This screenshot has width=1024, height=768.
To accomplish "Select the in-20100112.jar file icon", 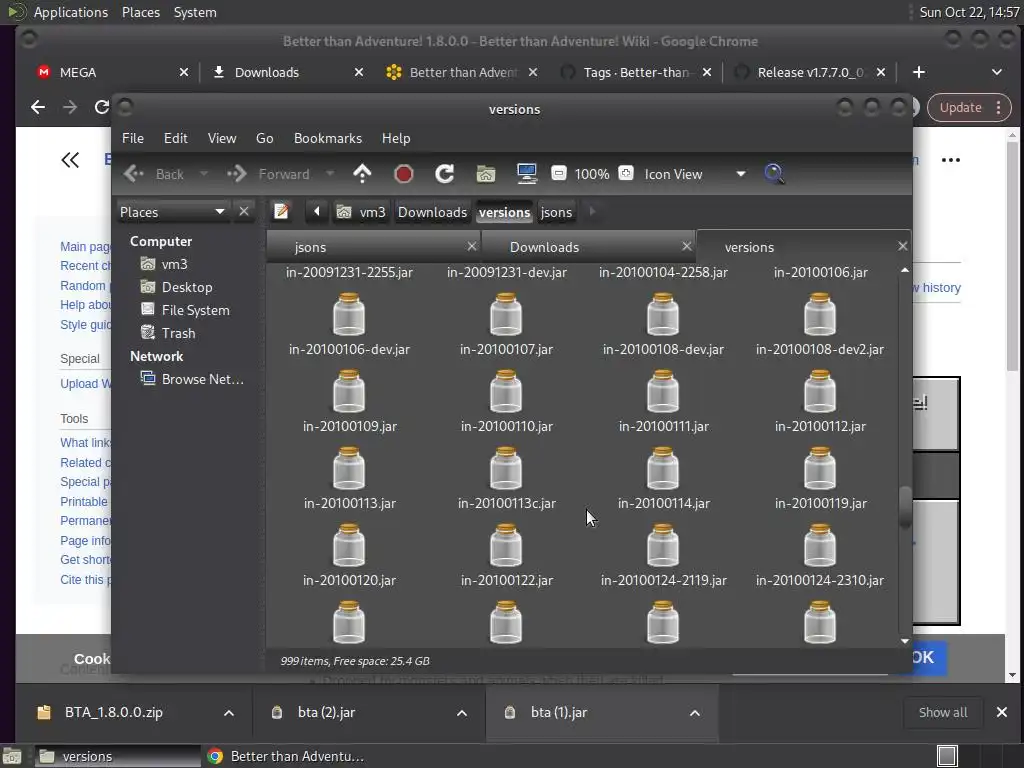I will tap(820, 391).
